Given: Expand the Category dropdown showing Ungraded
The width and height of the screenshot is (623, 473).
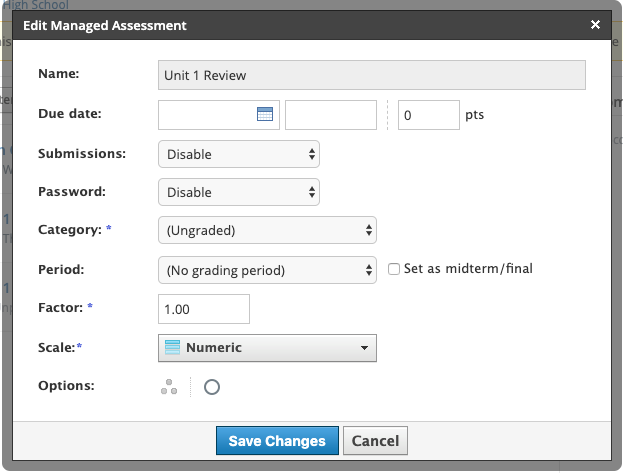Looking at the screenshot, I should [267, 231].
